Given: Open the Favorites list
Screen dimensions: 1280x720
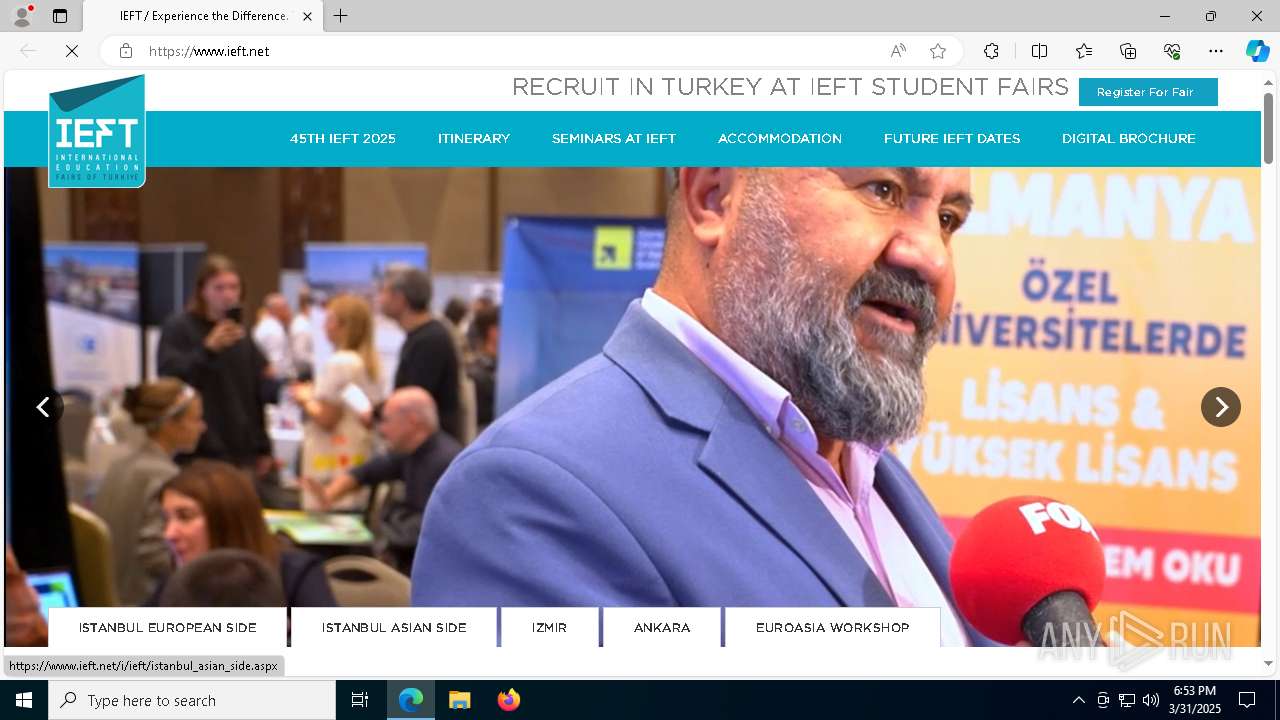Looking at the screenshot, I should (x=1084, y=51).
